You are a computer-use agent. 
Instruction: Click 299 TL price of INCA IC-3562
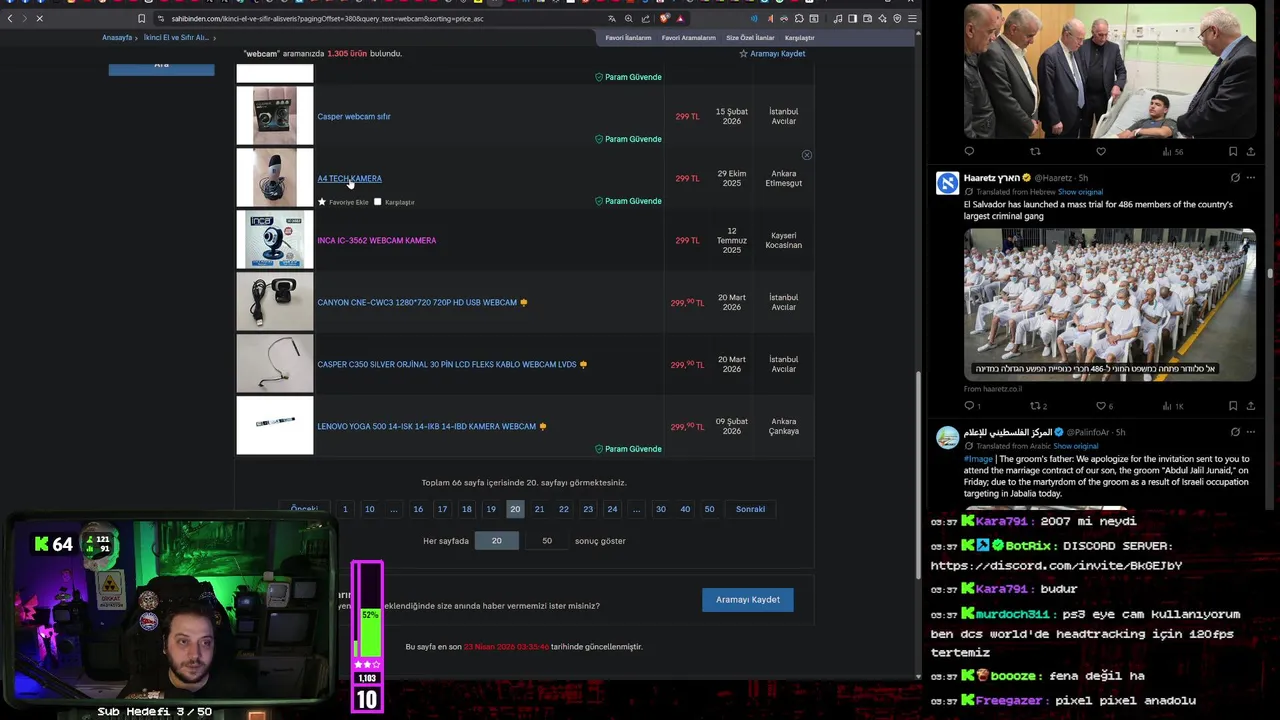tap(687, 240)
